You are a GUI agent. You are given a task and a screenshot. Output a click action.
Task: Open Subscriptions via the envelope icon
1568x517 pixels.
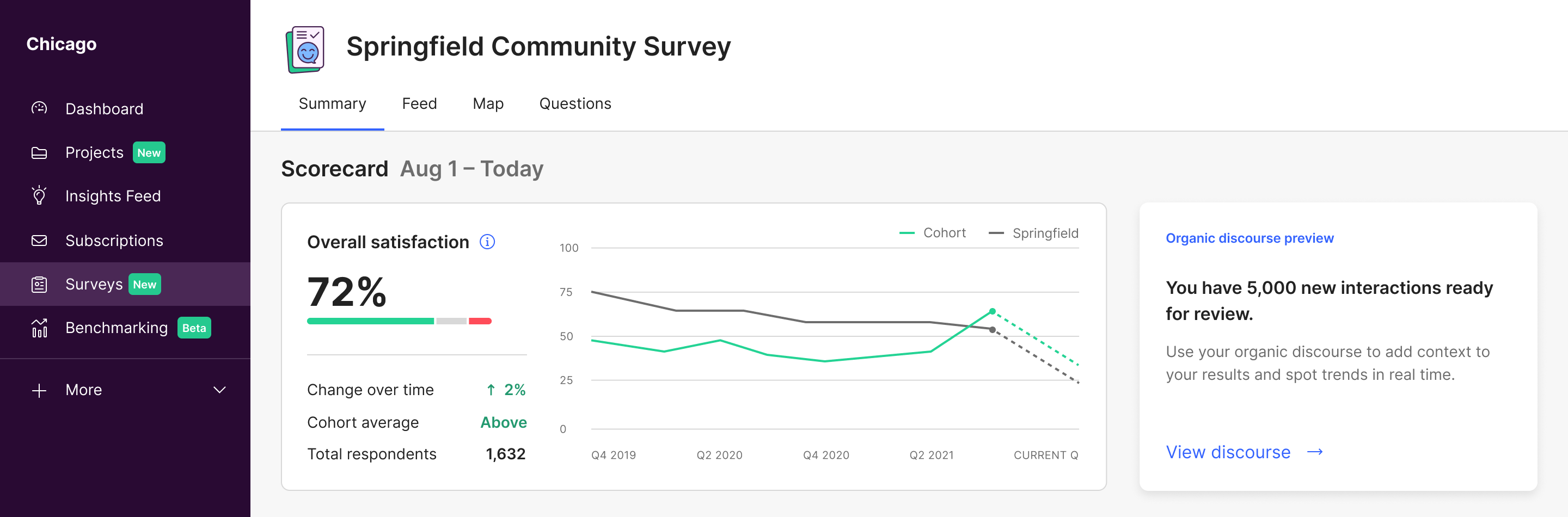39,240
